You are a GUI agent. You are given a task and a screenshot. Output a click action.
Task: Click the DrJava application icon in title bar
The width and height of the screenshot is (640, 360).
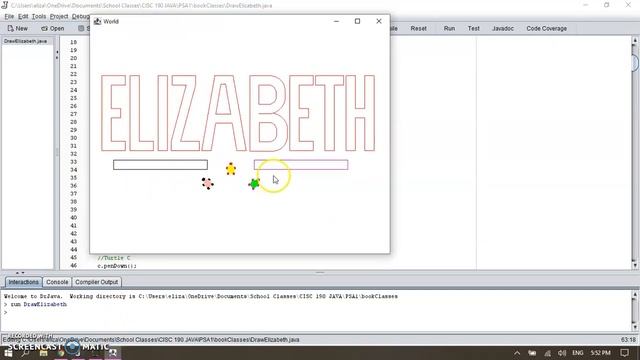coord(5,5)
